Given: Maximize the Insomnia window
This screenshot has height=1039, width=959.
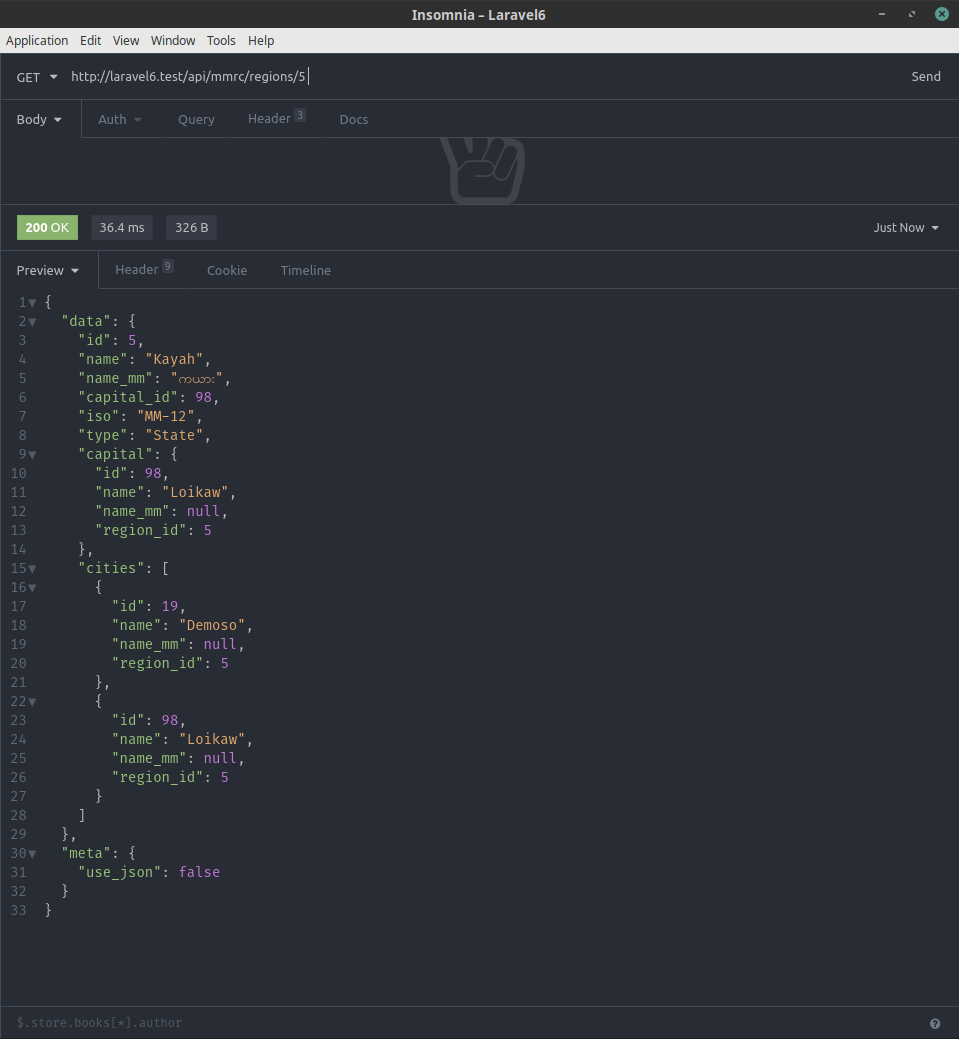Looking at the screenshot, I should (x=912, y=14).
